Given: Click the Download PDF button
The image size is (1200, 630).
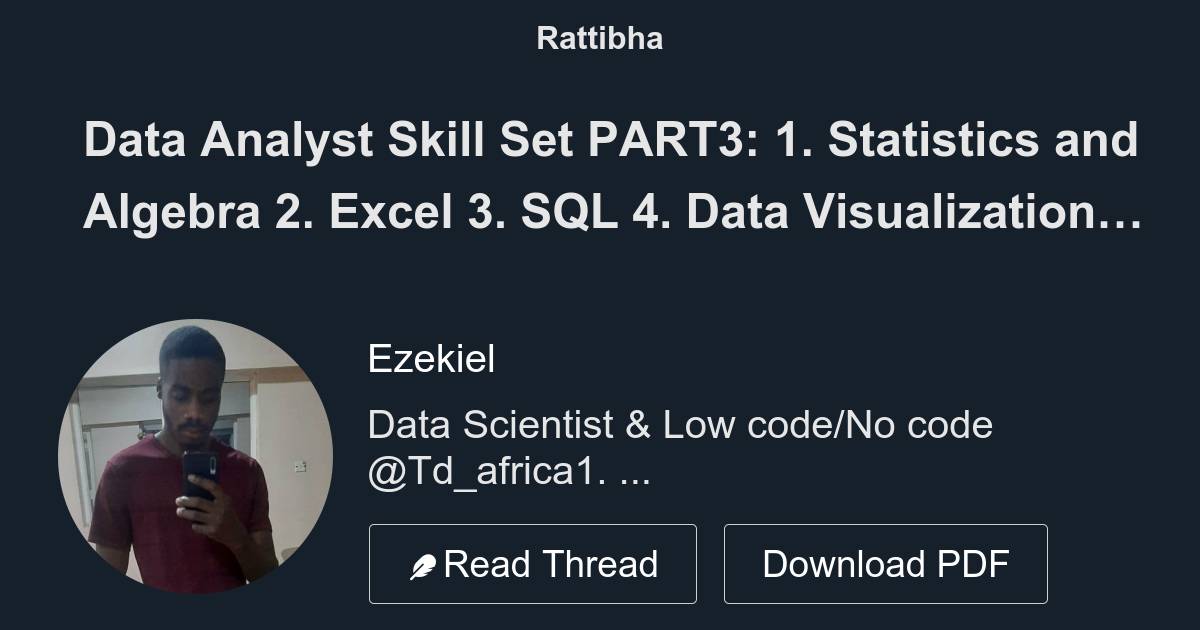Looking at the screenshot, I should 887,563.
